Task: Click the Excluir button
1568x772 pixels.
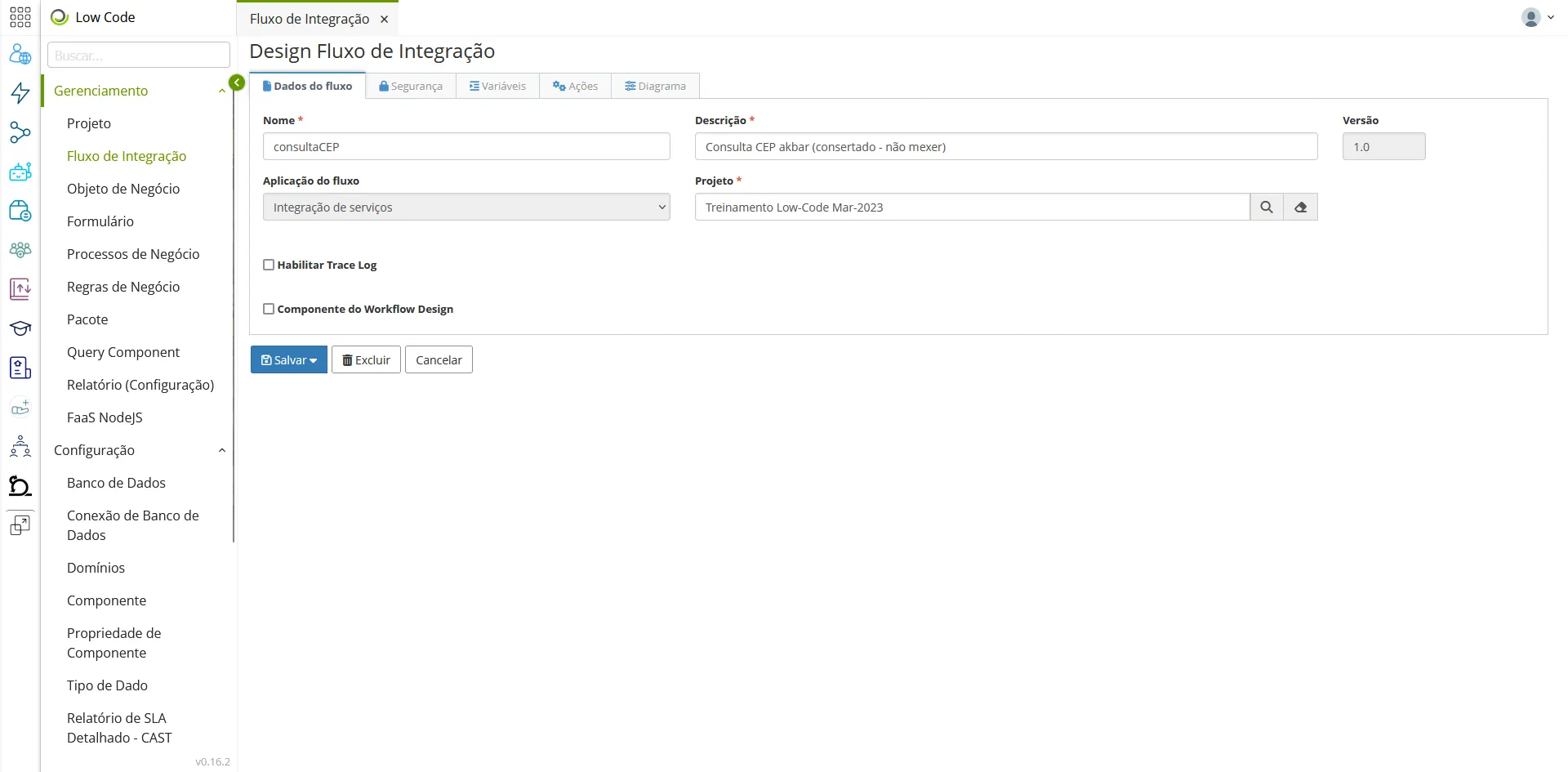Action: [366, 360]
